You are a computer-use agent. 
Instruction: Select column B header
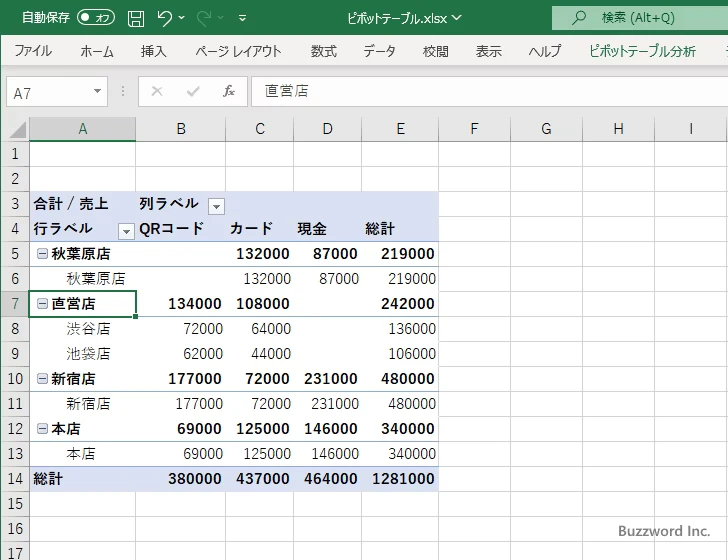point(181,129)
